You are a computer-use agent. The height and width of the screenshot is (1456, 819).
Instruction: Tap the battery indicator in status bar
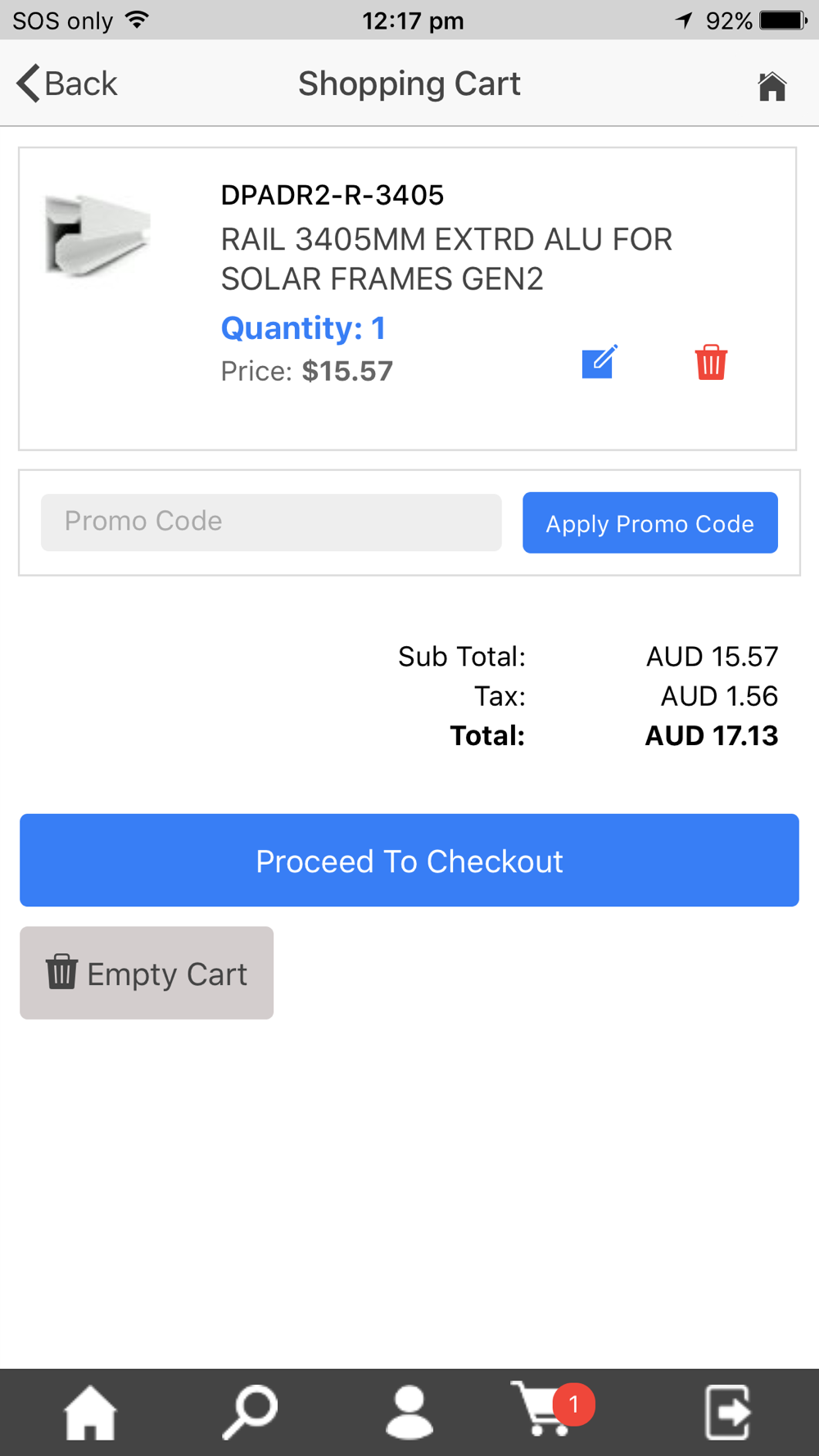(x=784, y=20)
